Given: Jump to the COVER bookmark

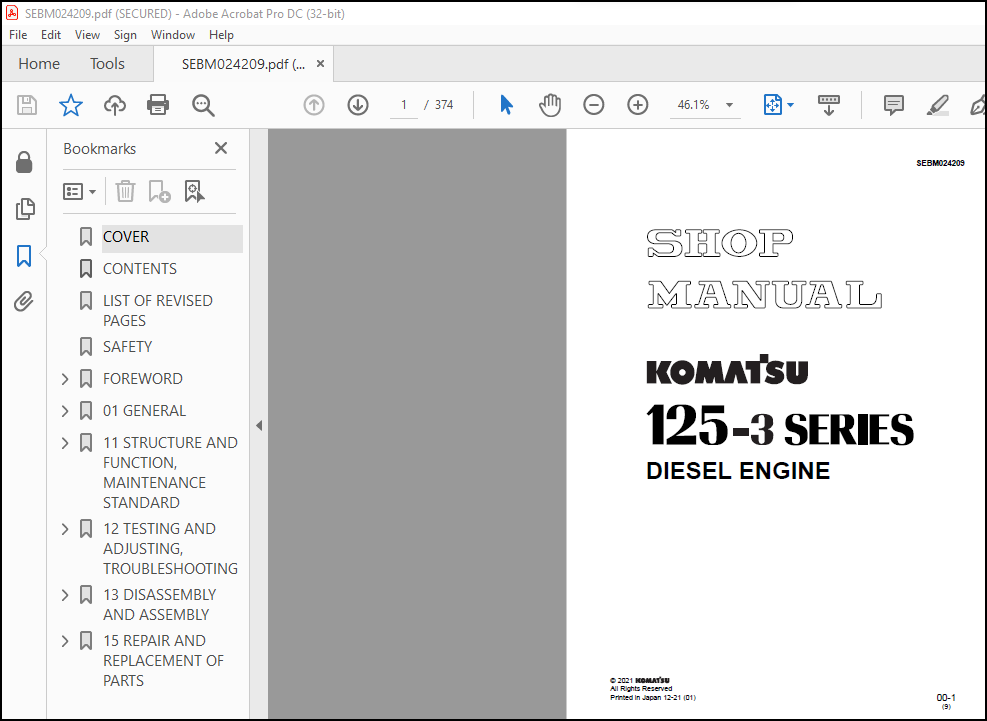Looking at the screenshot, I should [x=126, y=237].
